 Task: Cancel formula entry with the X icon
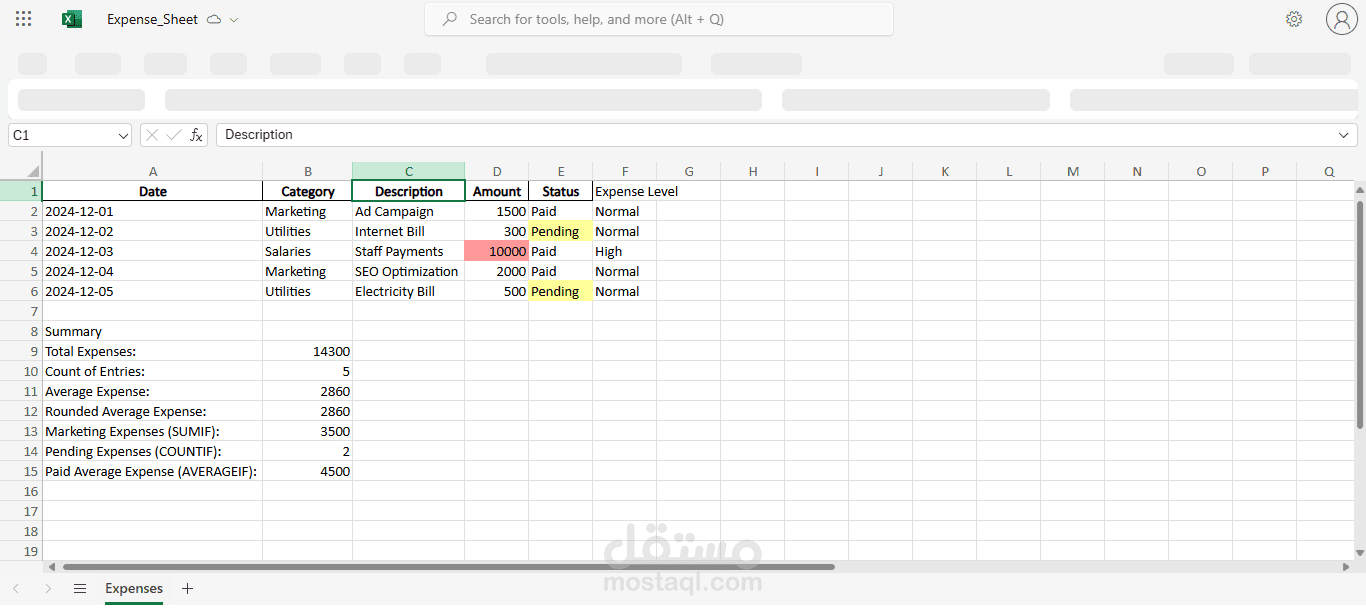point(152,135)
